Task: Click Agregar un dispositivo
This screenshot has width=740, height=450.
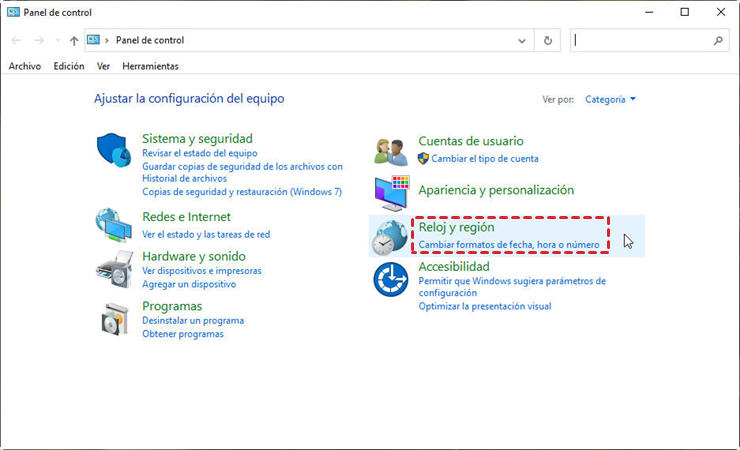Action: click(x=189, y=284)
